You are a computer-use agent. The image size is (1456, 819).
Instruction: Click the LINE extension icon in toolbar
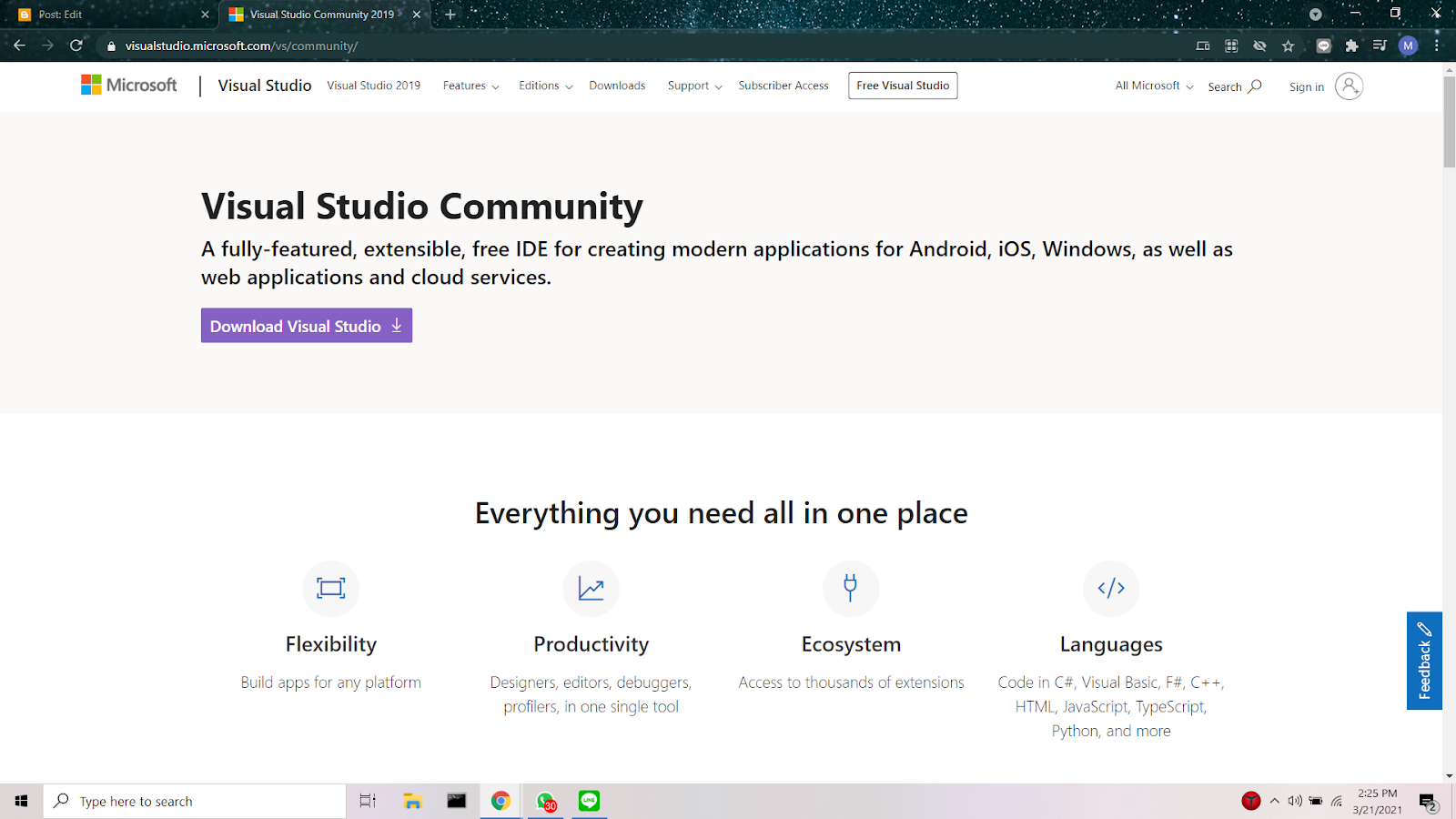coord(1323,45)
